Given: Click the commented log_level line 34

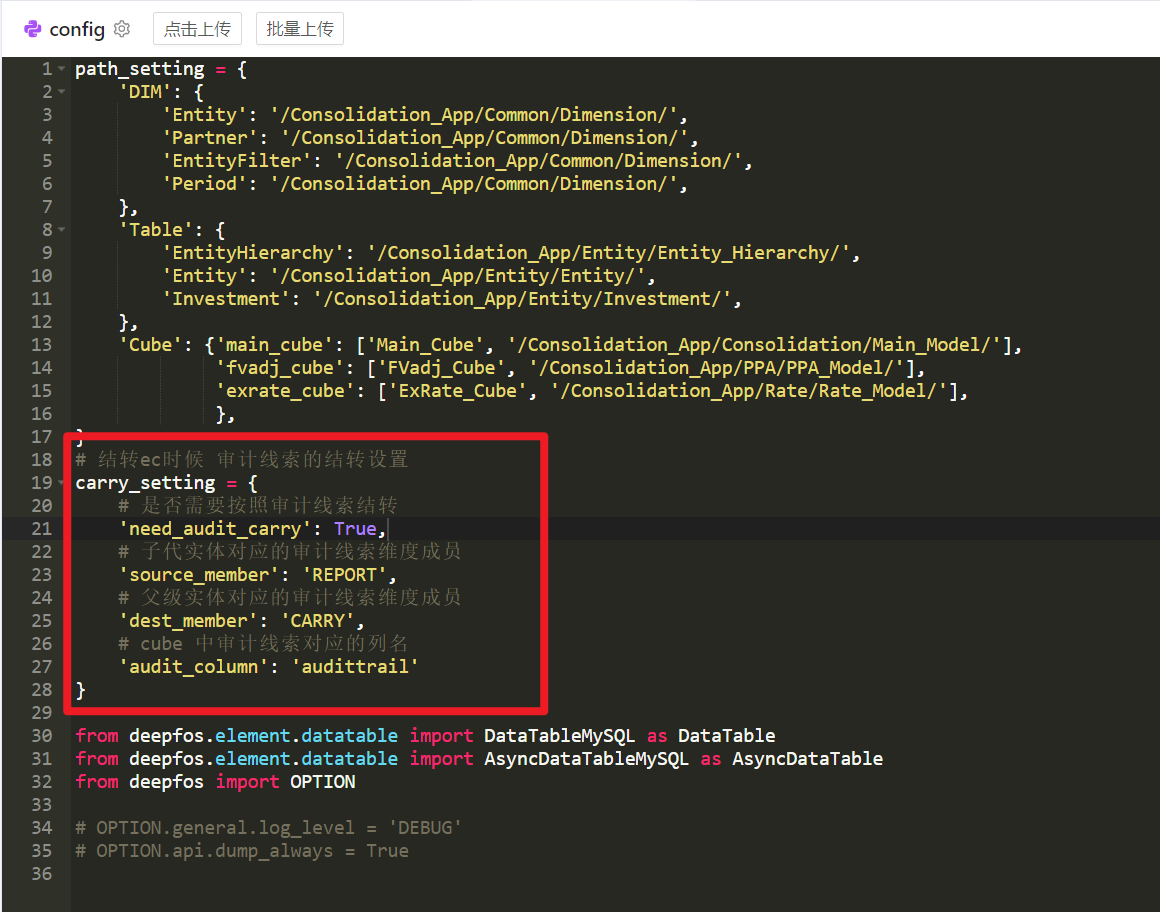Looking at the screenshot, I should [x=268, y=828].
